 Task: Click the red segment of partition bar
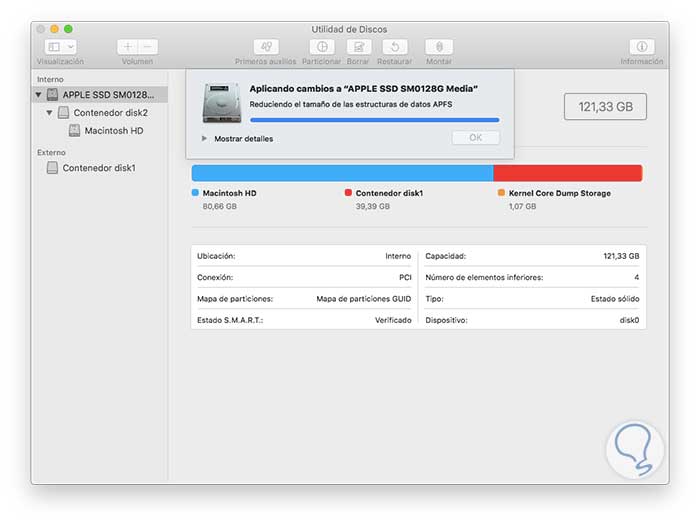(567, 173)
